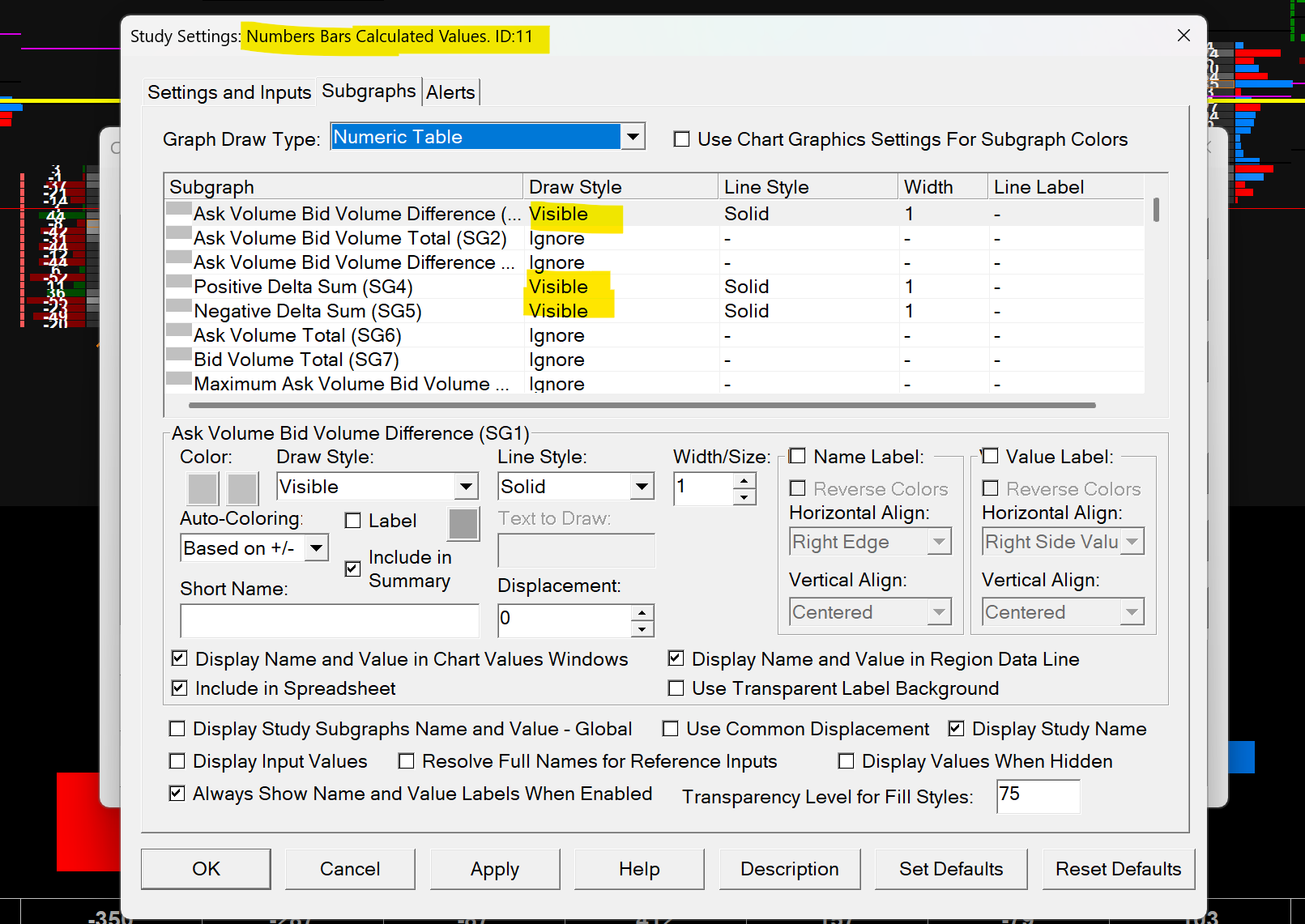Click the gray Label color swatch
The height and width of the screenshot is (924, 1305).
pyautogui.click(x=463, y=524)
